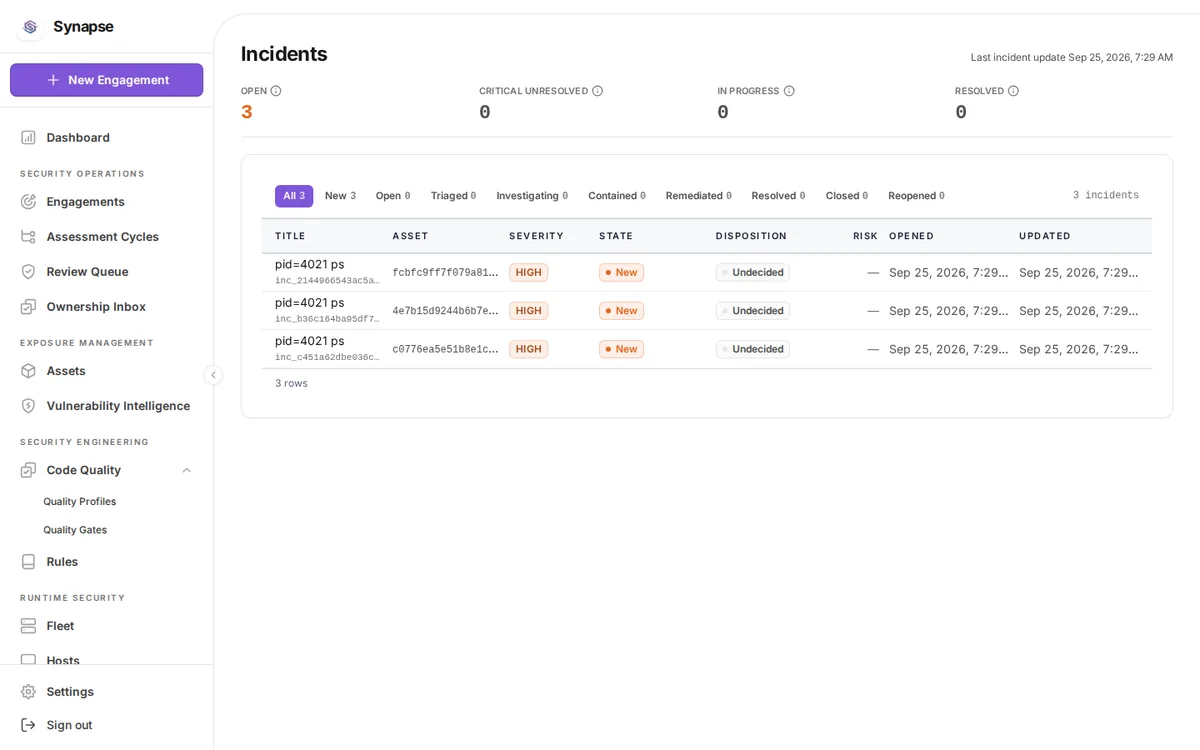Sort by the Severity column header
Viewport: 1200px width, 750px height.
click(536, 236)
